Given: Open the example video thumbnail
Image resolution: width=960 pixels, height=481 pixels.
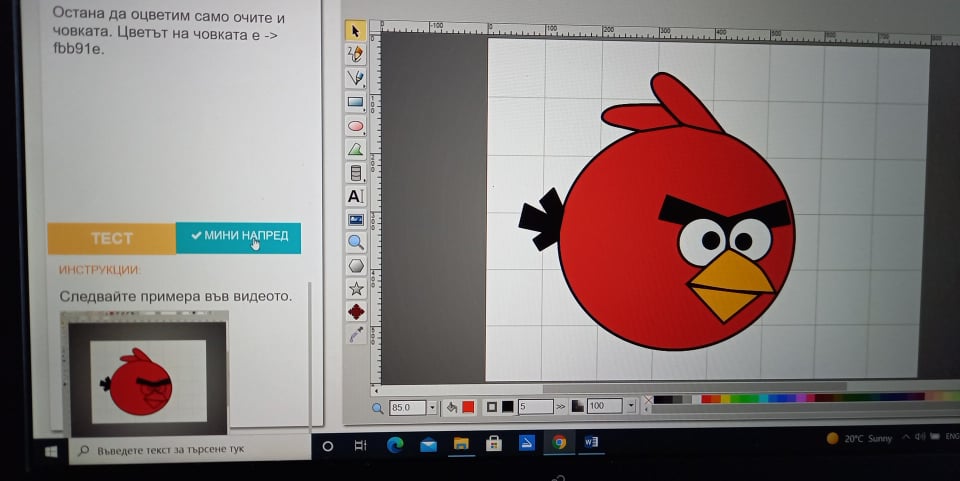Looking at the screenshot, I should 145,371.
